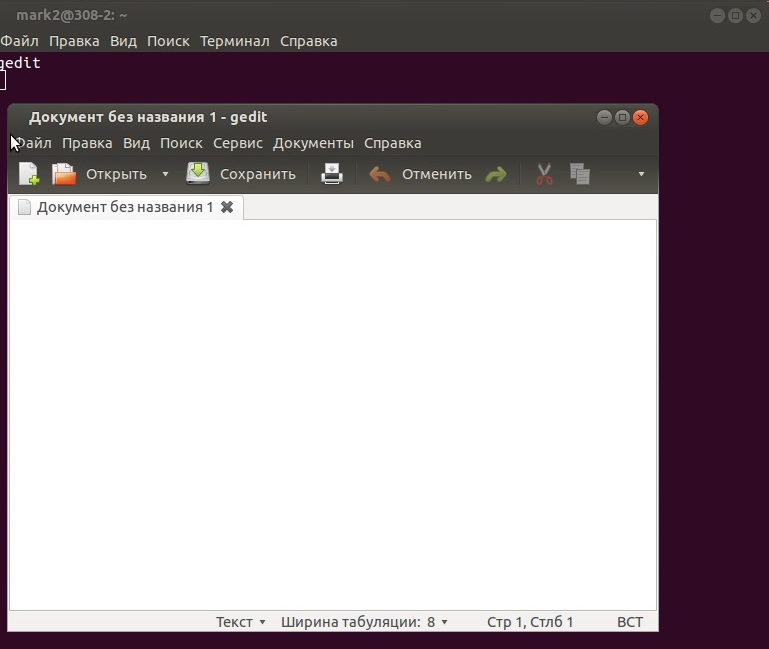Click the ВСТ insert mode indicator
Image resolution: width=769 pixels, height=649 pixels.
630,622
